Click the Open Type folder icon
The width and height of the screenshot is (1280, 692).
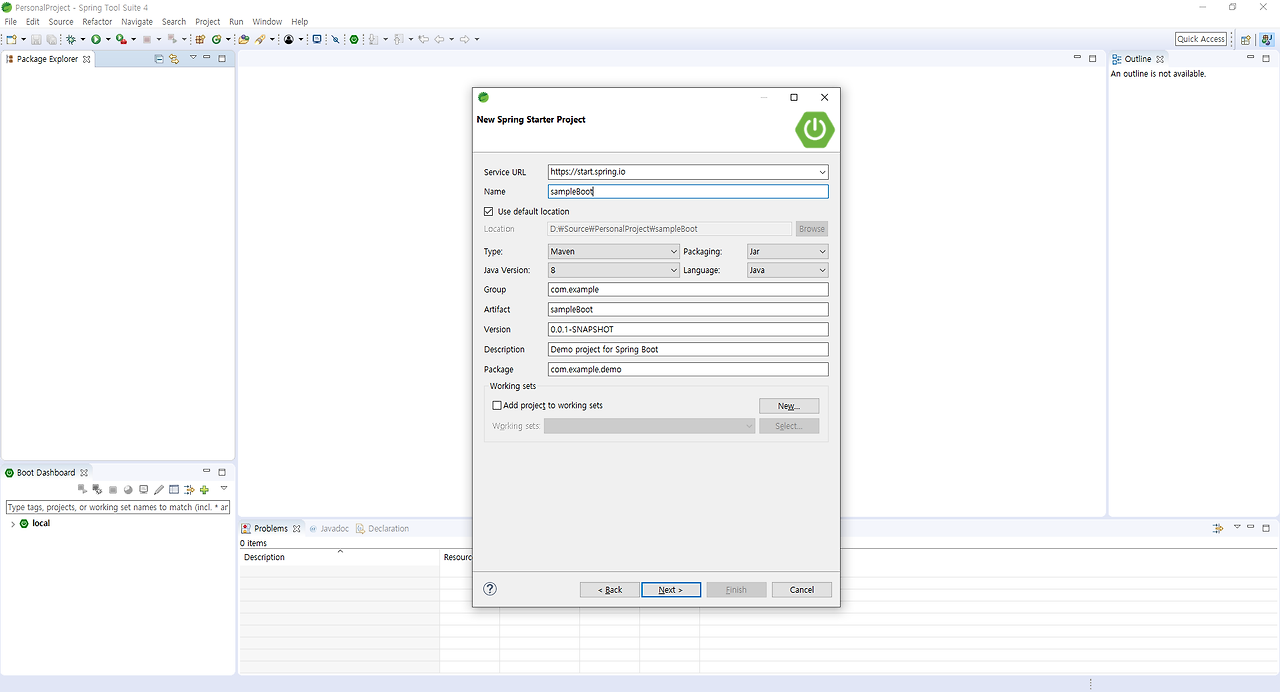[243, 39]
